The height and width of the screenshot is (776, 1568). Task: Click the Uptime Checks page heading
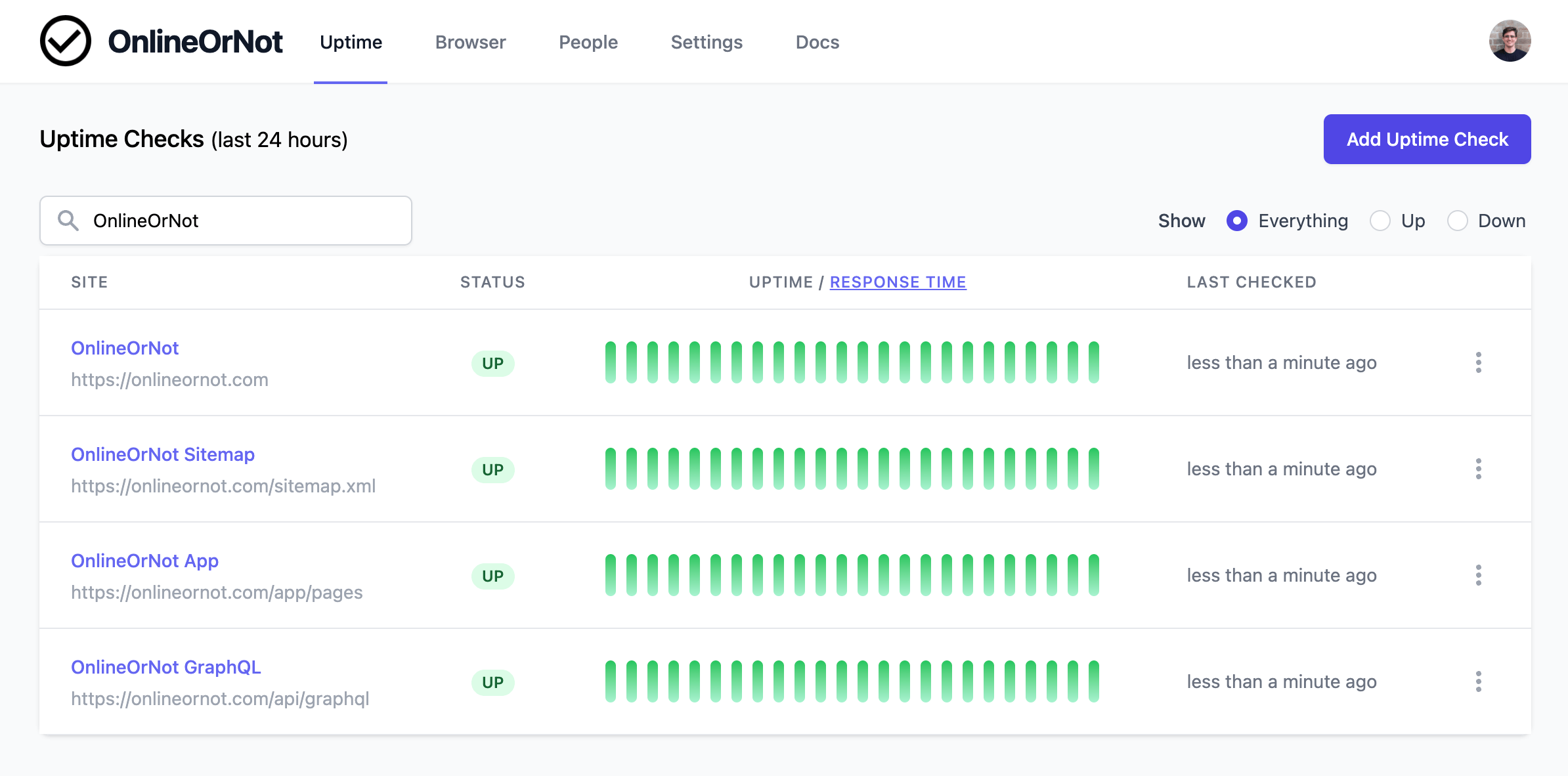click(194, 139)
